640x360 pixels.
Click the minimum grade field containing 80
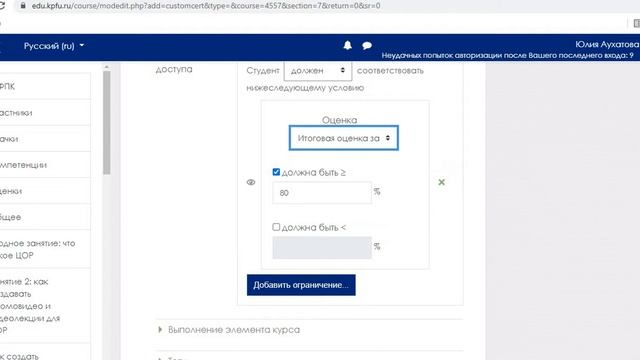coord(322,193)
